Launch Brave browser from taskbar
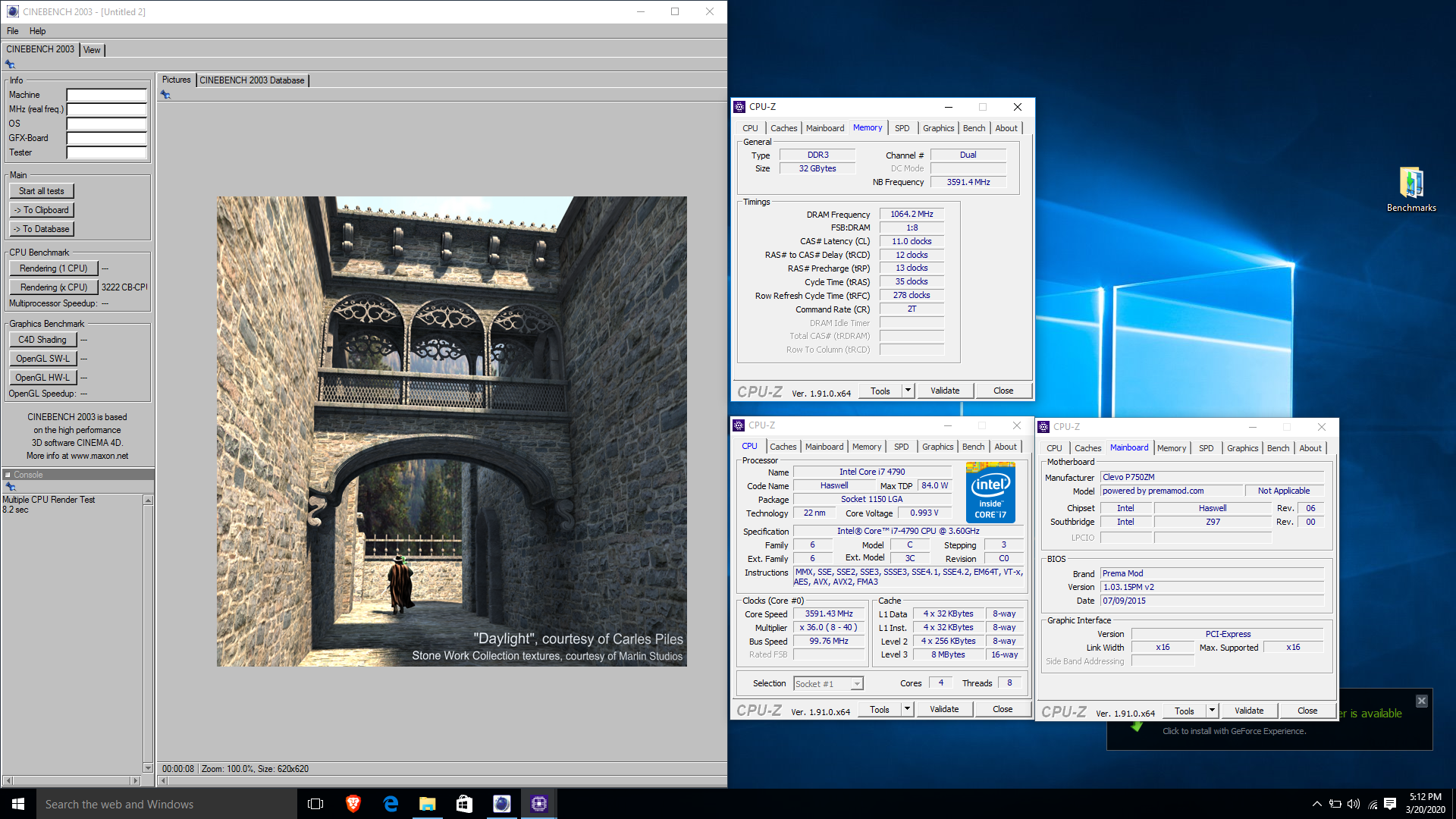 point(353,804)
